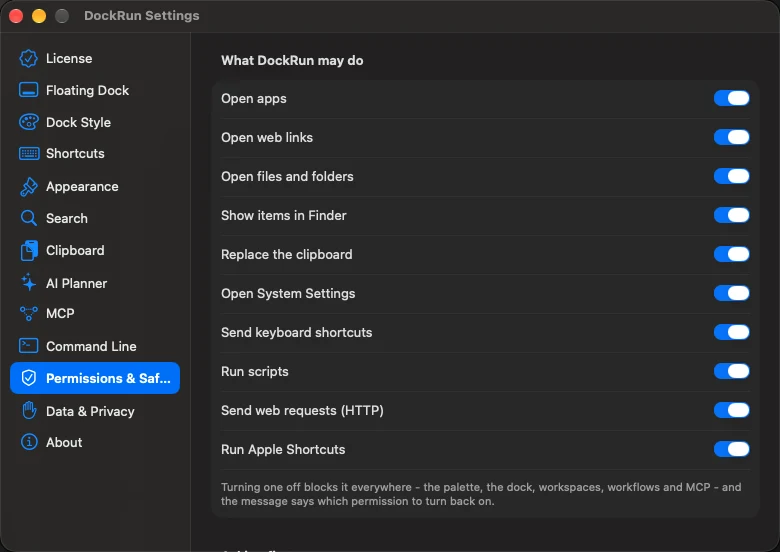
Task: Select Permissions & Safety sidebar item
Action: 95,378
